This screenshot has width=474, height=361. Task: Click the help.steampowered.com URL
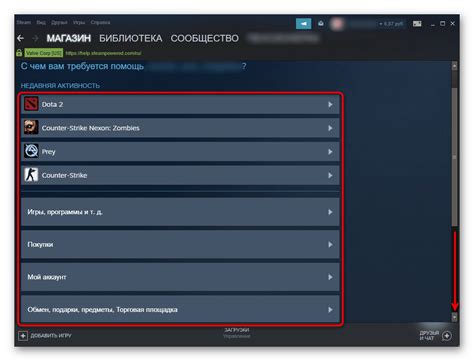tap(103, 53)
